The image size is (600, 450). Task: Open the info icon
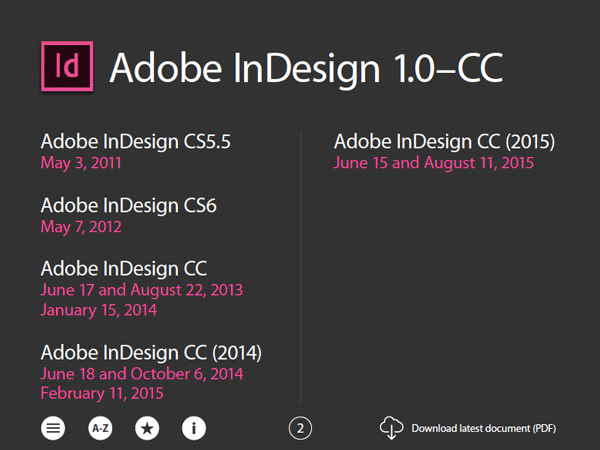coord(194,428)
